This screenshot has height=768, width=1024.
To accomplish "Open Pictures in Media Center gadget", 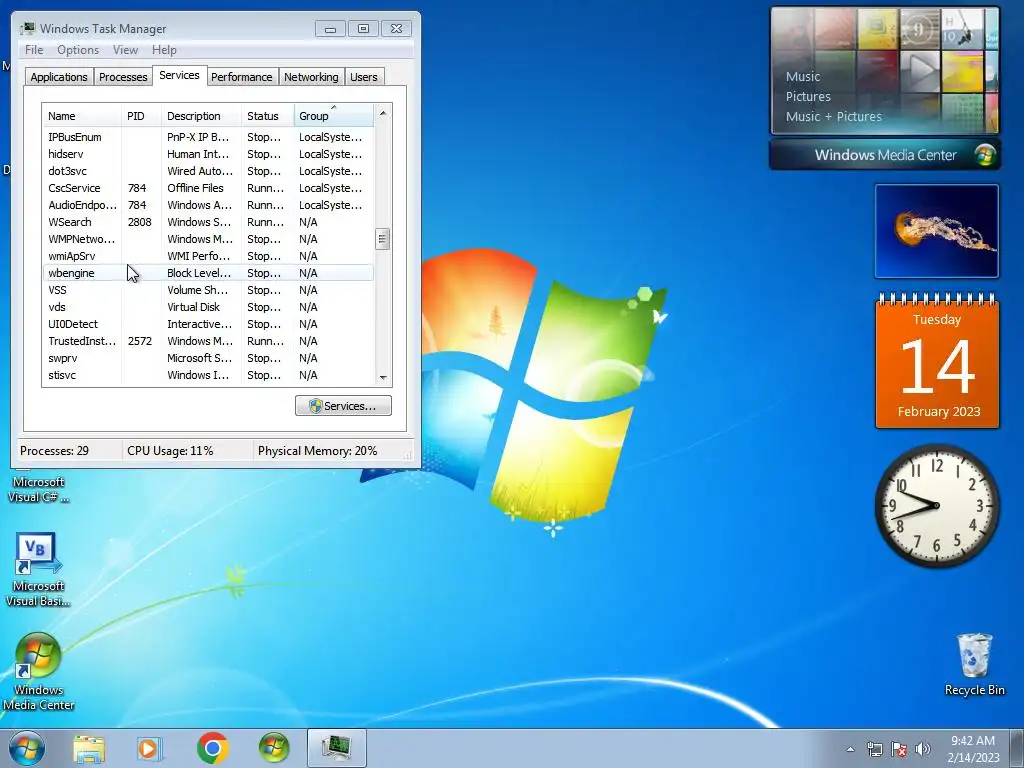I will click(x=808, y=97).
